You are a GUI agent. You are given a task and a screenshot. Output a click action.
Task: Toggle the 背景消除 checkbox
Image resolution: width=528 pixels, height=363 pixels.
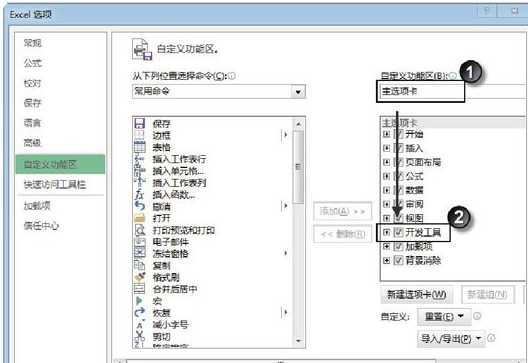(x=398, y=260)
